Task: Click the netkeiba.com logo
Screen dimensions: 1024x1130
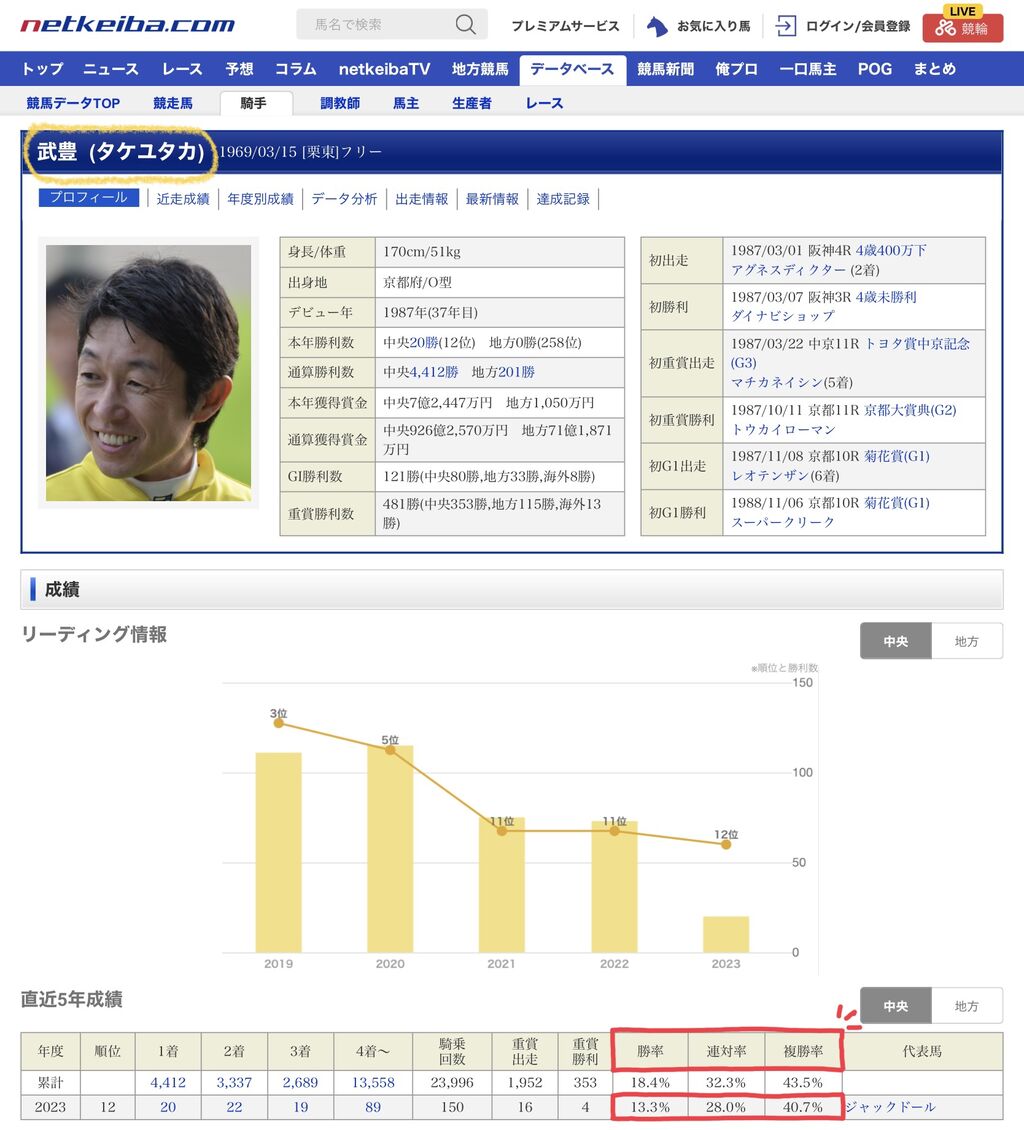Action: click(127, 25)
